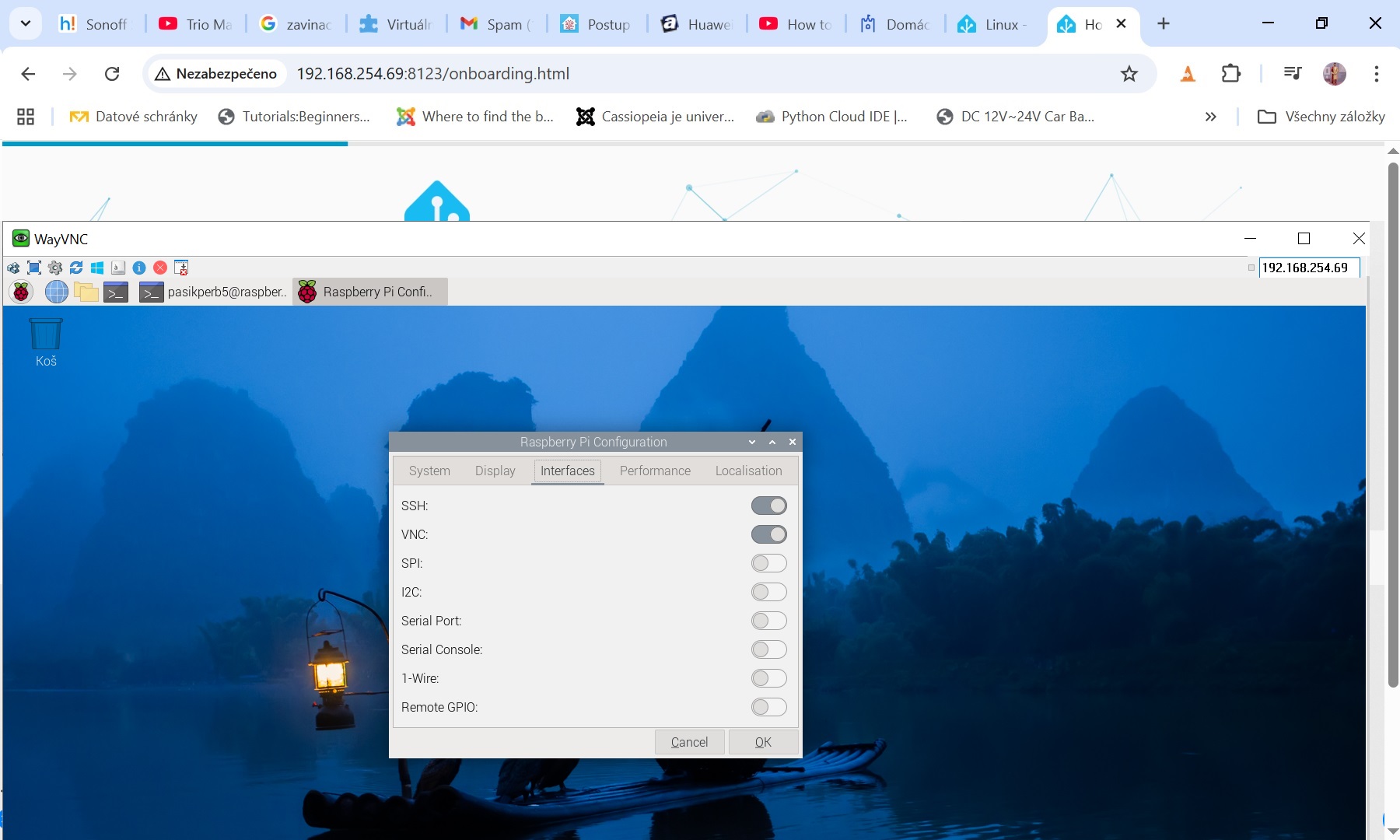Expand the hidden bookmarks with the chevron

(x=1210, y=117)
